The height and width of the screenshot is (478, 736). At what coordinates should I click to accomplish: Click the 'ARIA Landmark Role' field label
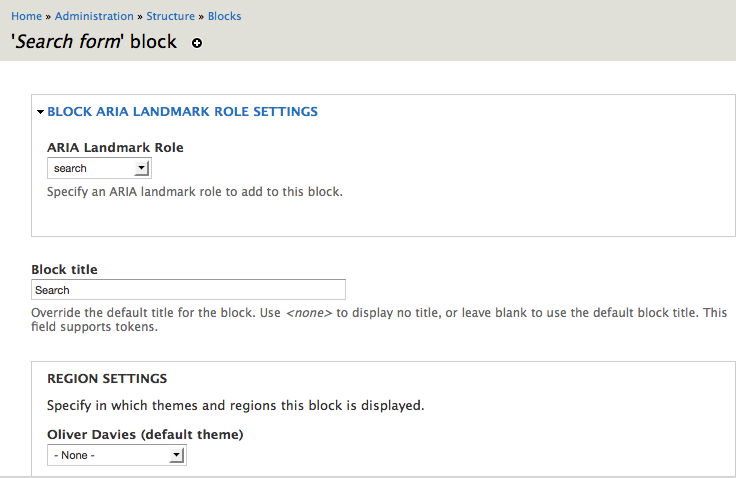pos(115,147)
